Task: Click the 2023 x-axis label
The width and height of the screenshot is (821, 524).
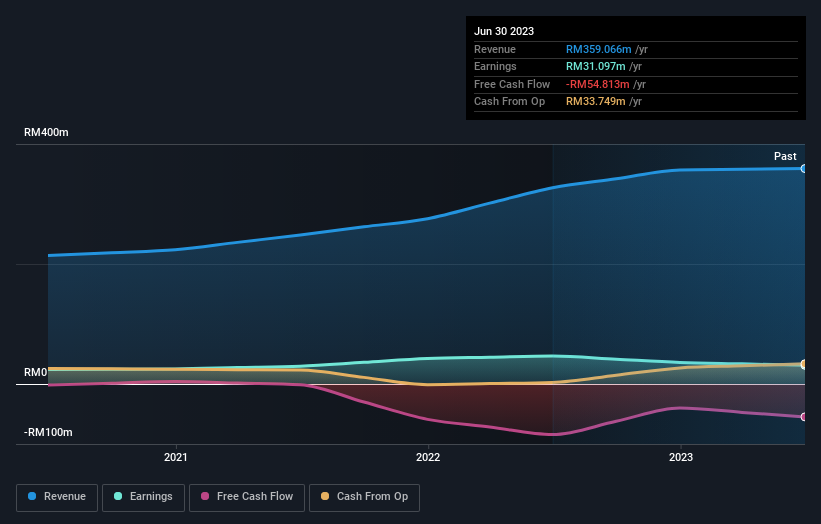Action: (x=681, y=457)
